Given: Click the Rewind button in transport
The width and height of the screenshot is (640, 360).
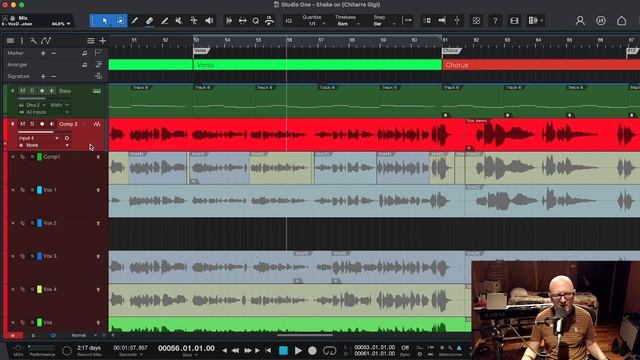Looking at the screenshot, I should pyautogui.click(x=236, y=350).
